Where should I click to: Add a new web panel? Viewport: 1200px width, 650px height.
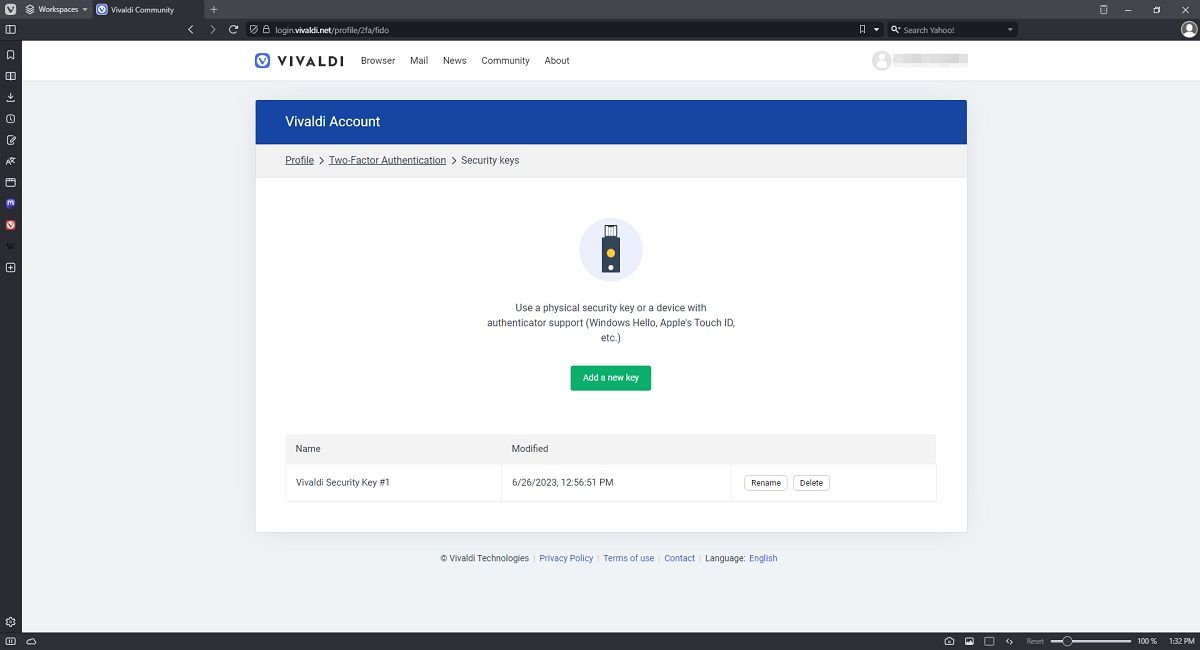click(x=10, y=267)
